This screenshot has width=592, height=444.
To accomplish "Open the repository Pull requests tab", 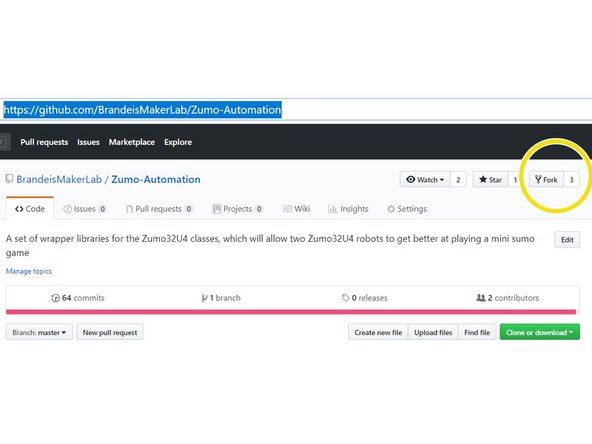I will pos(159,209).
